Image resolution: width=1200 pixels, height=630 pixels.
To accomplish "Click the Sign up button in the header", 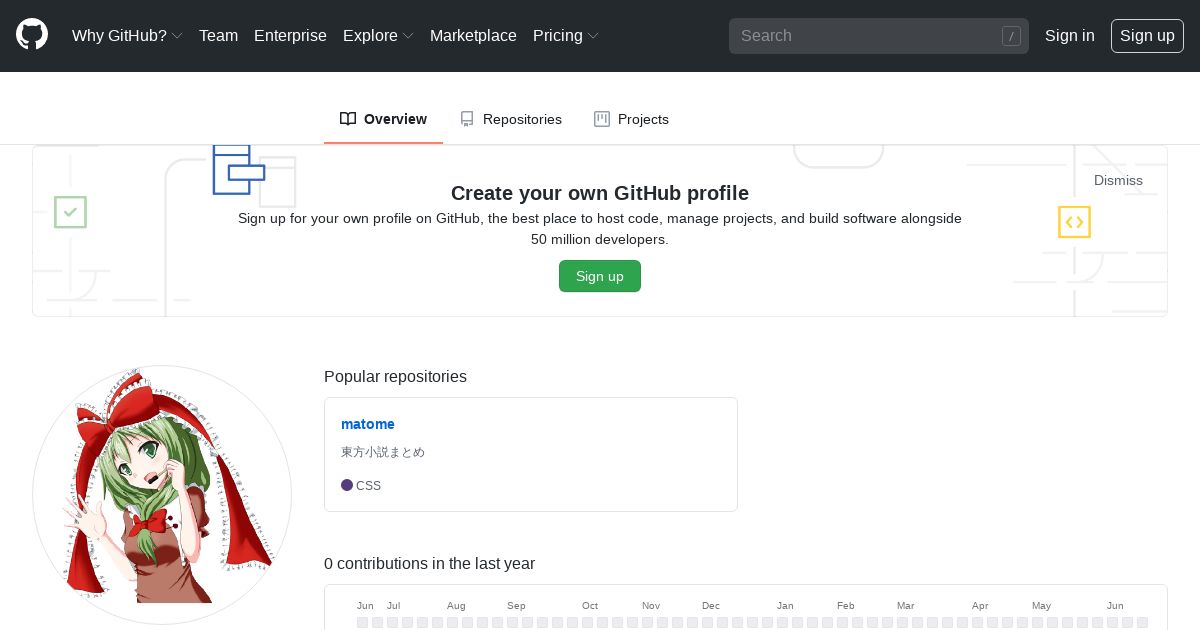I will click(x=1147, y=35).
